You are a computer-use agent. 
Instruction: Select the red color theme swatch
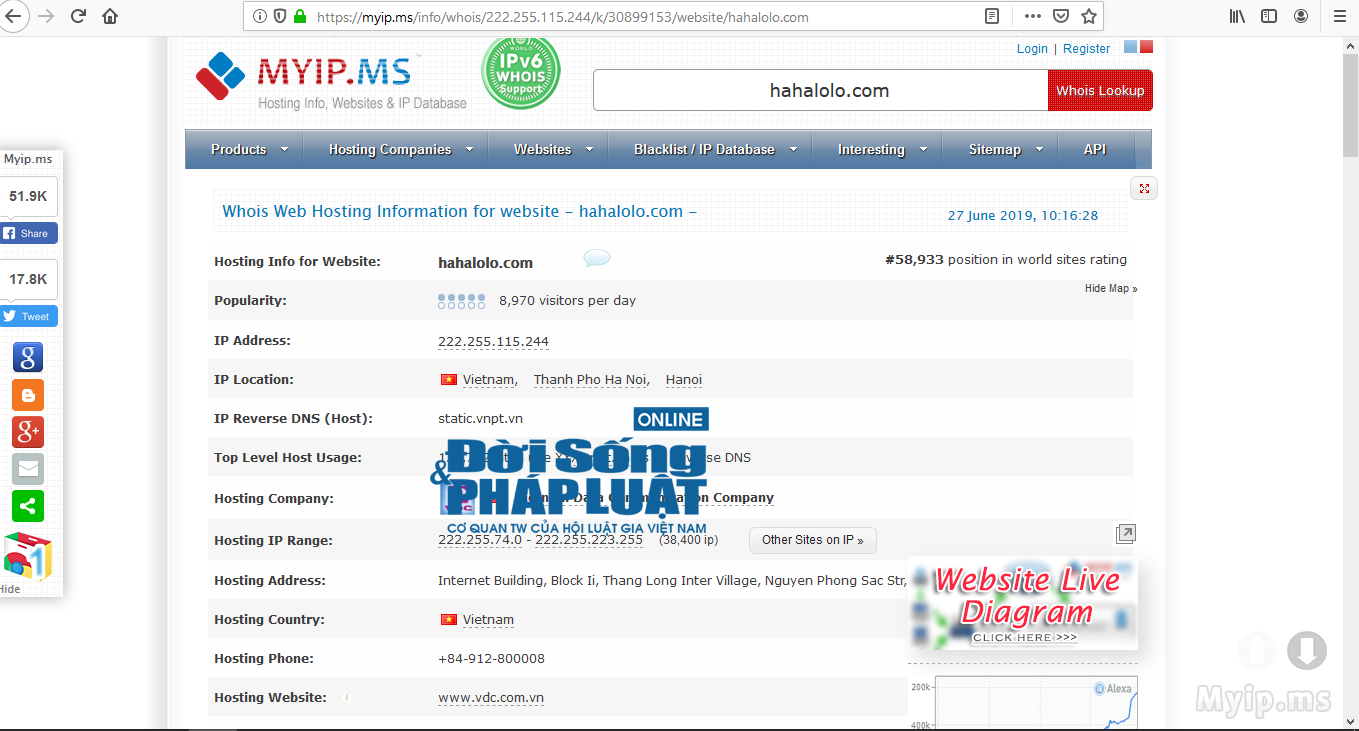(1146, 47)
